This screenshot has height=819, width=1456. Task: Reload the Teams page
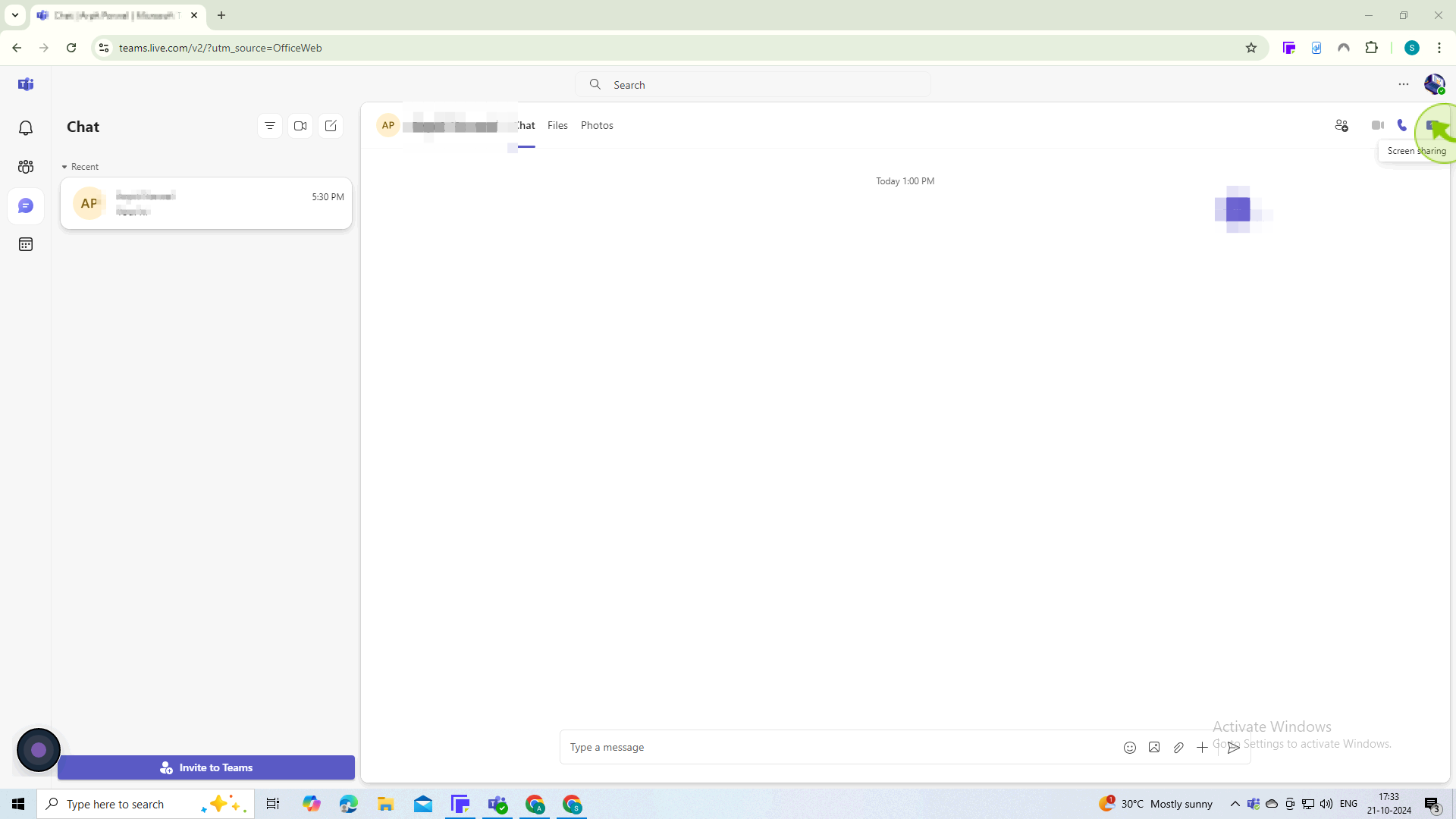pyautogui.click(x=71, y=48)
